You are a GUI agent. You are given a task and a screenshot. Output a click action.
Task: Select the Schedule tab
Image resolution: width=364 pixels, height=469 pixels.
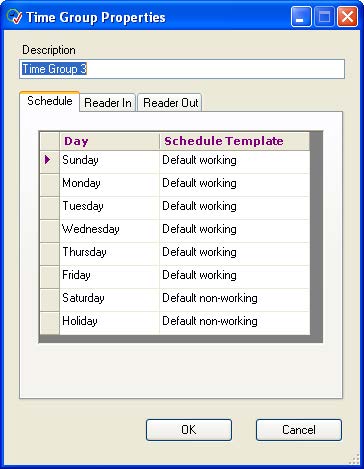pos(50,101)
